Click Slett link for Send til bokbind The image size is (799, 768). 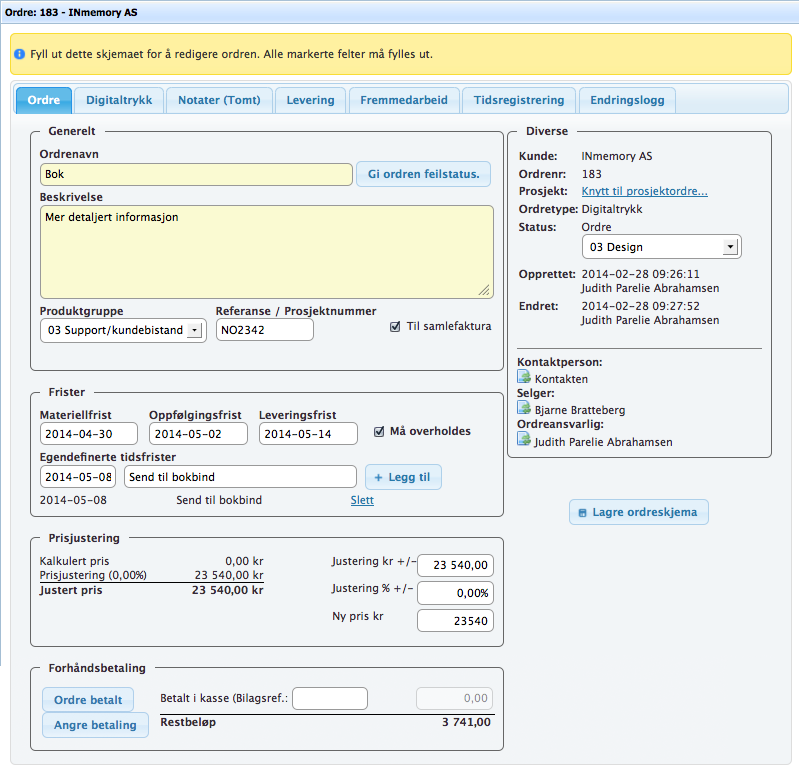click(362, 500)
